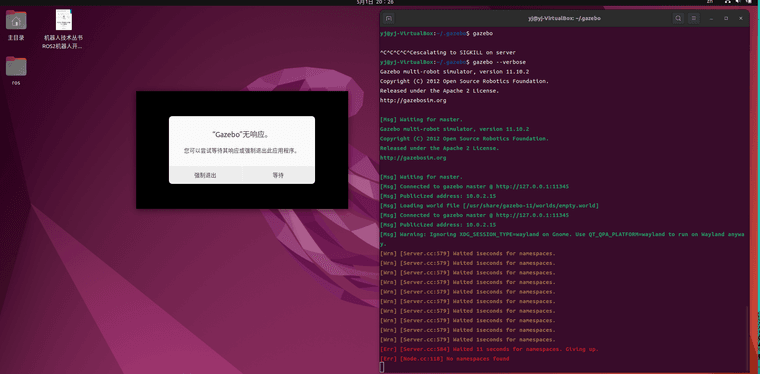This screenshot has height=374, width=760.
Task: Click the terminal title yj@yj-VirtualBox: ~/.gazebo
Action: [564, 18]
